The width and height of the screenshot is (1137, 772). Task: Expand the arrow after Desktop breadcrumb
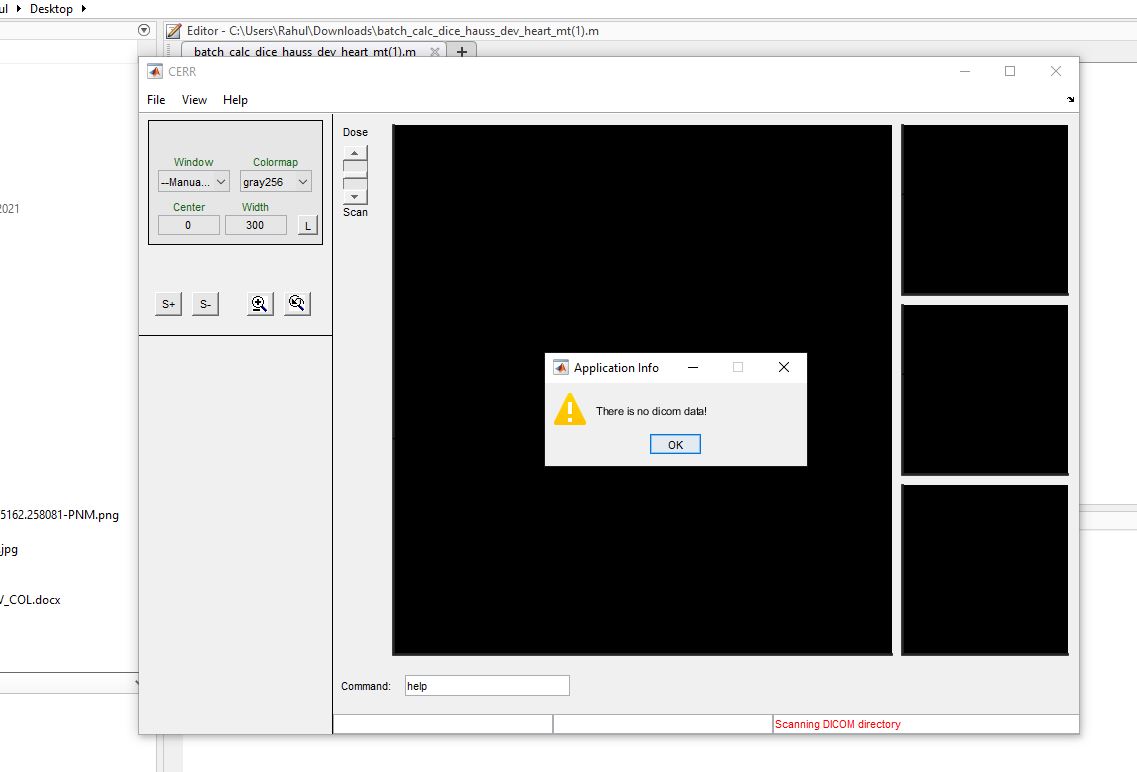(83, 9)
